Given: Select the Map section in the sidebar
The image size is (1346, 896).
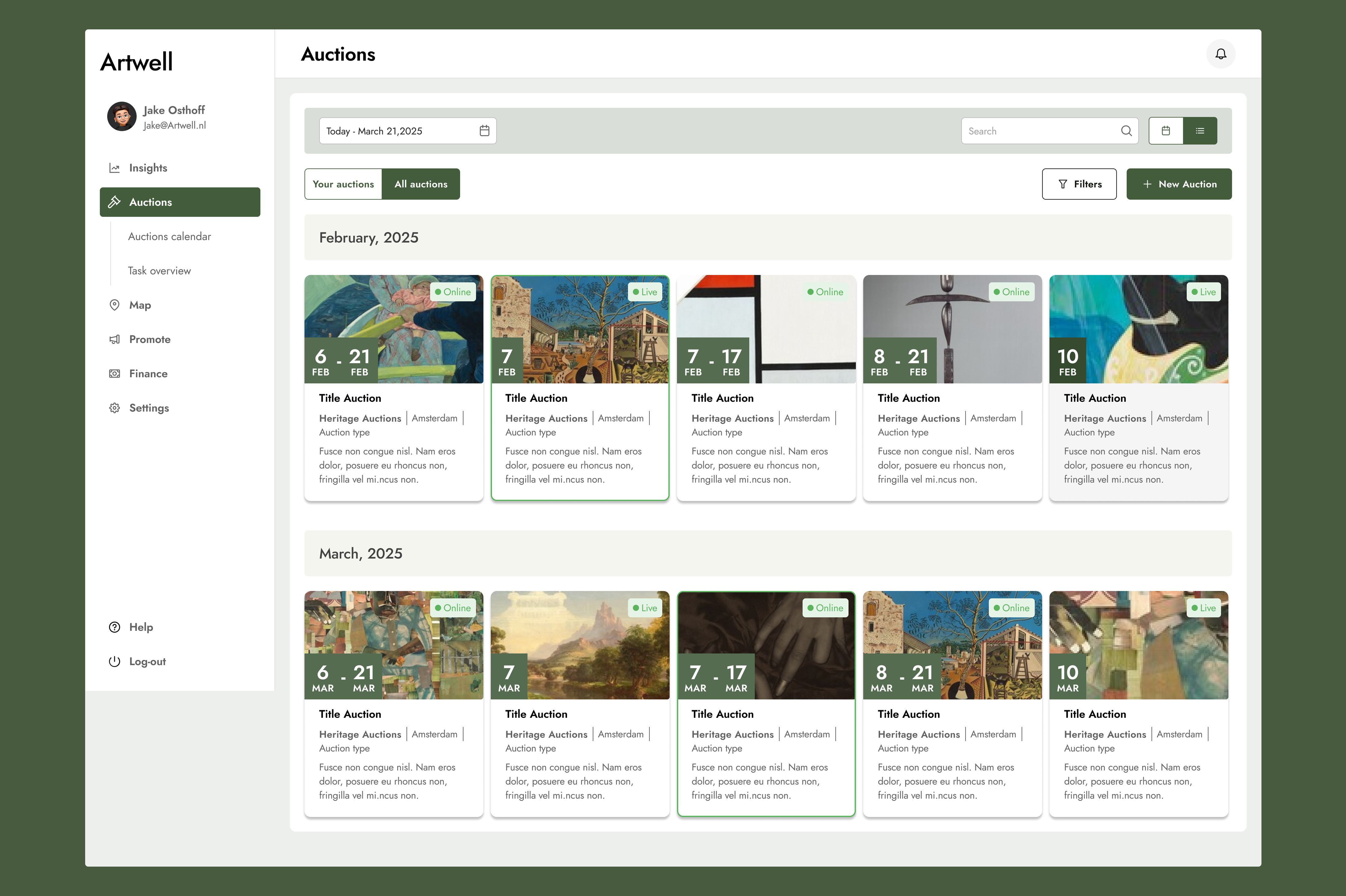Looking at the screenshot, I should [x=140, y=305].
